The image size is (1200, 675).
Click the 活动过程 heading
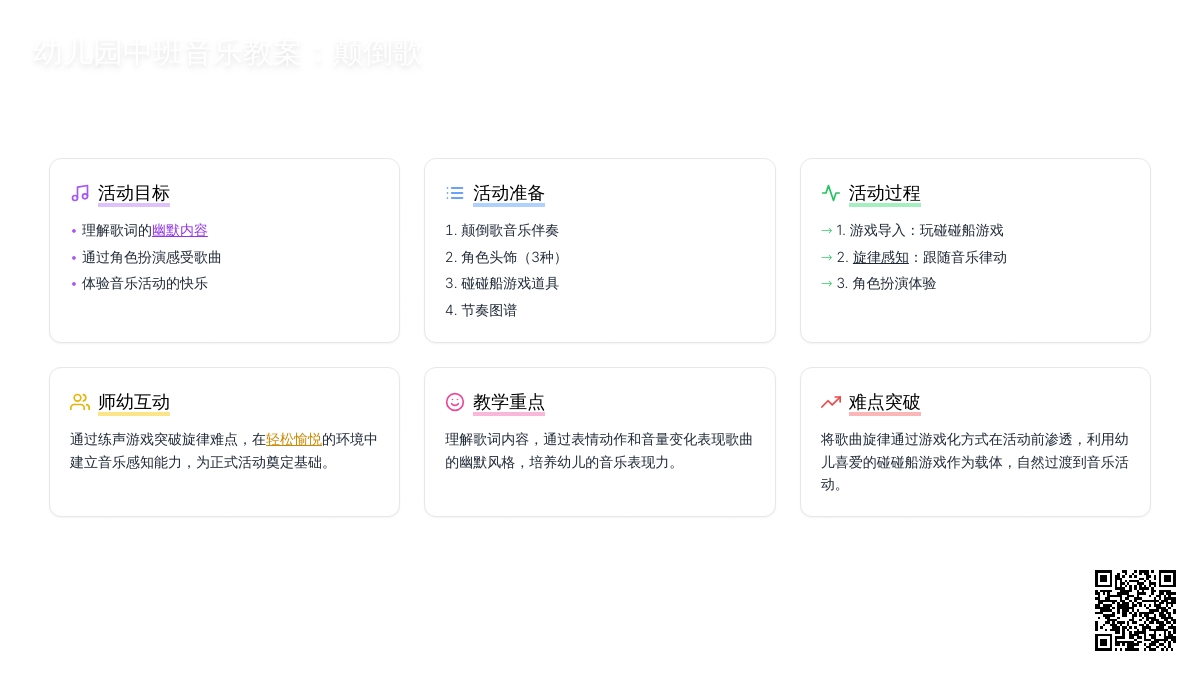[885, 193]
